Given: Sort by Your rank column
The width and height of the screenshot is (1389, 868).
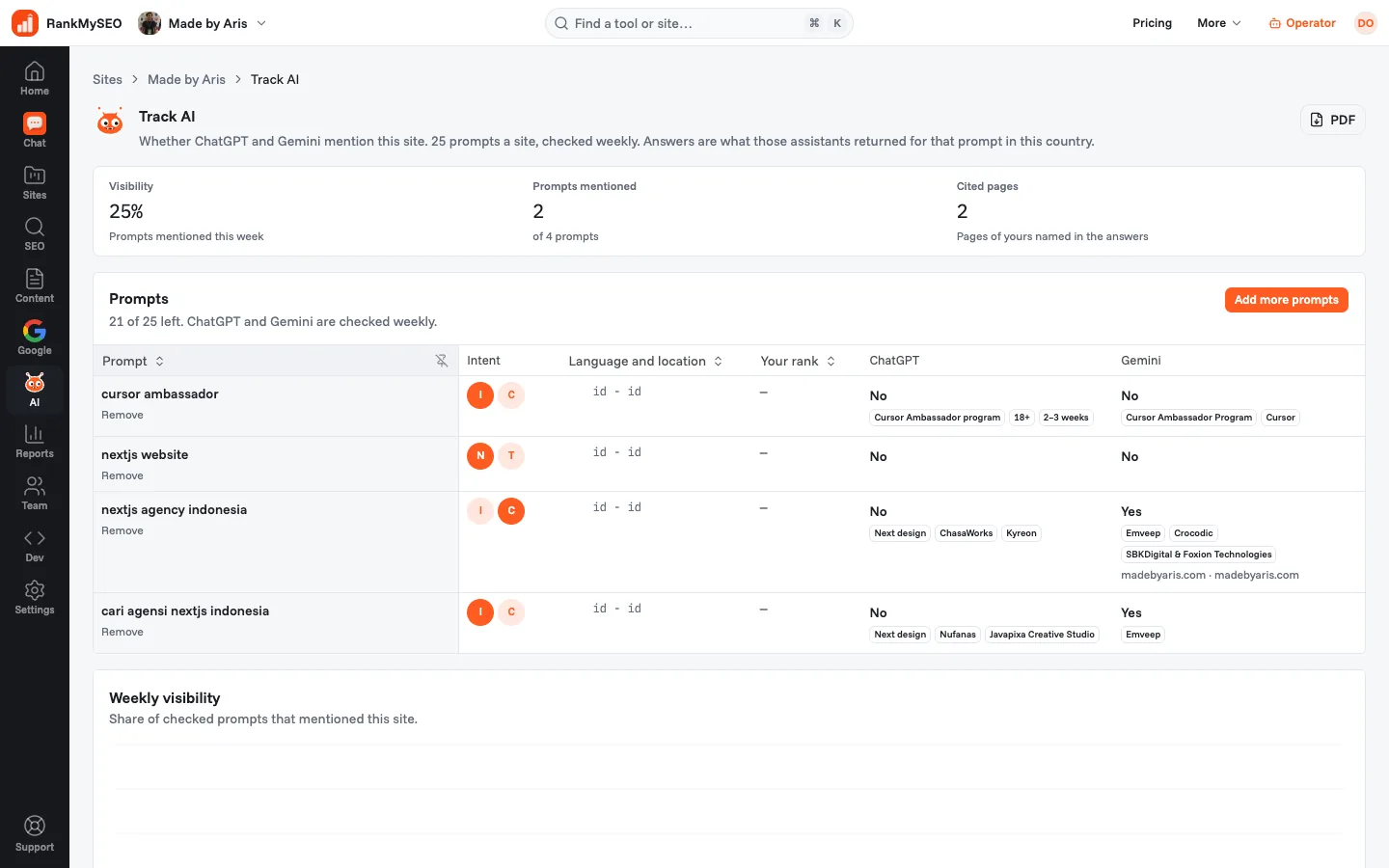Looking at the screenshot, I should tap(798, 361).
